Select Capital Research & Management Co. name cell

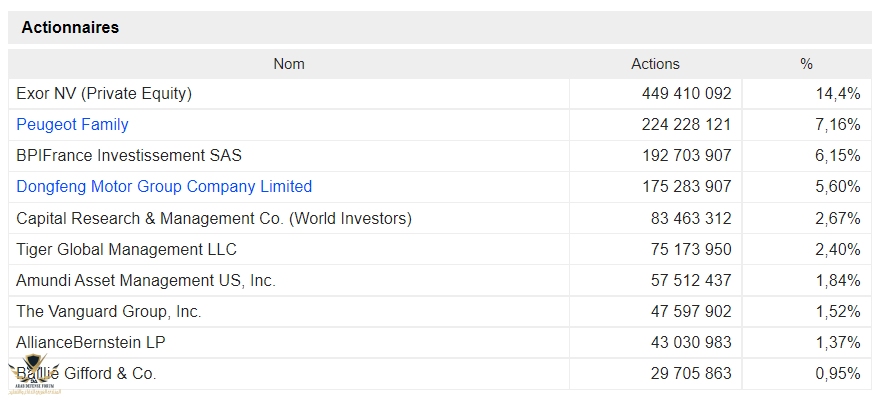click(x=289, y=218)
